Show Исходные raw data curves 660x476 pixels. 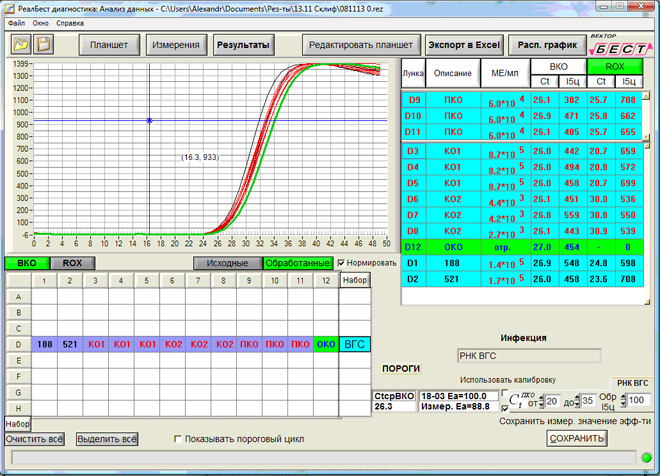pos(227,263)
